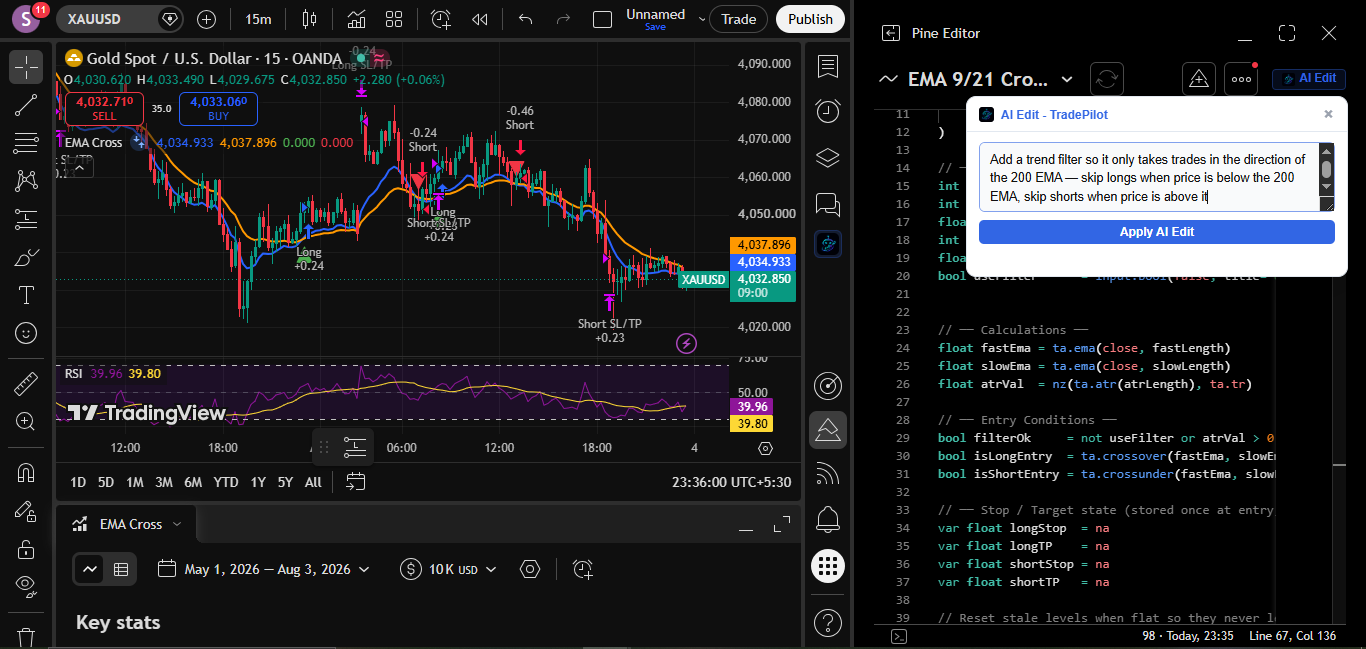
Task: Open the May 1 – Aug 3 date range dropdown
Action: pos(264,569)
